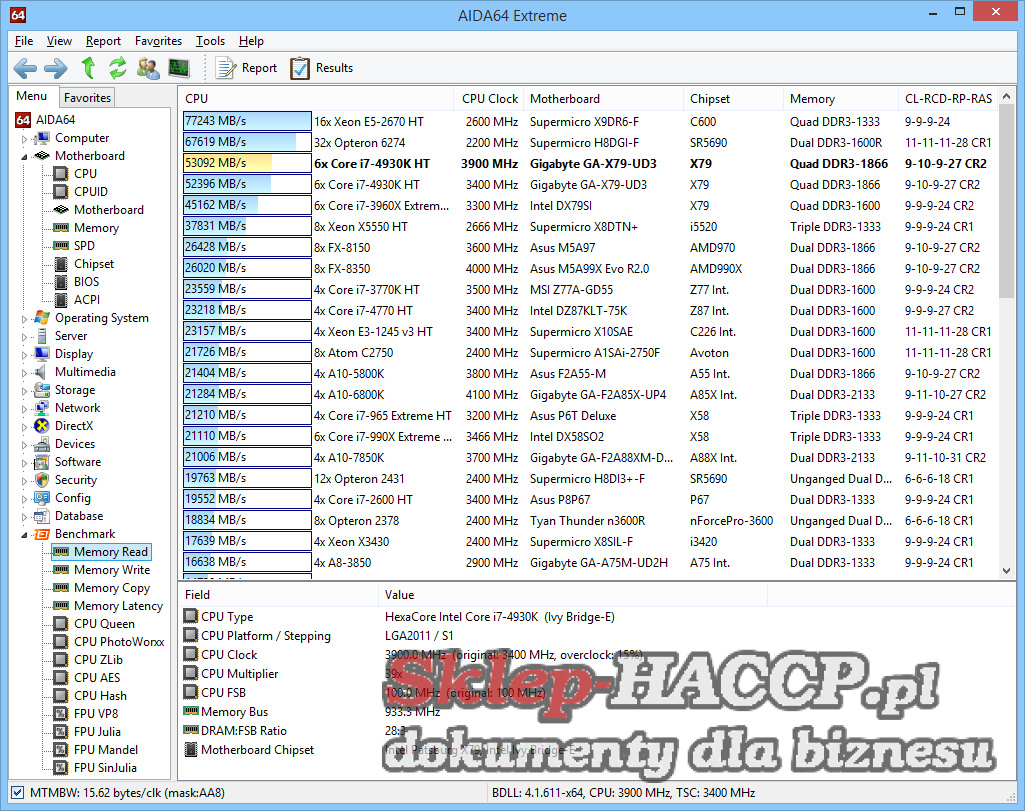Viewport: 1025px width, 811px height.
Task: Open the View menu
Action: point(59,41)
